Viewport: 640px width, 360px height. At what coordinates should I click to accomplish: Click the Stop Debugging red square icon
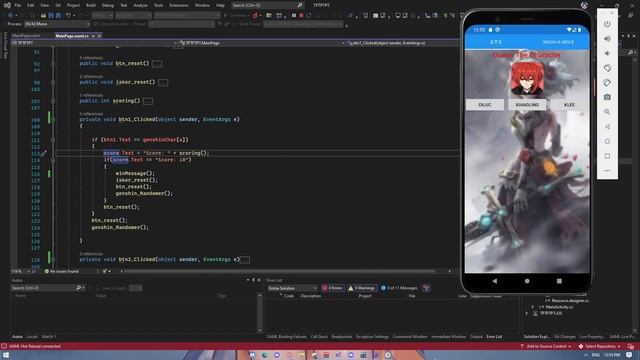click(301, 16)
